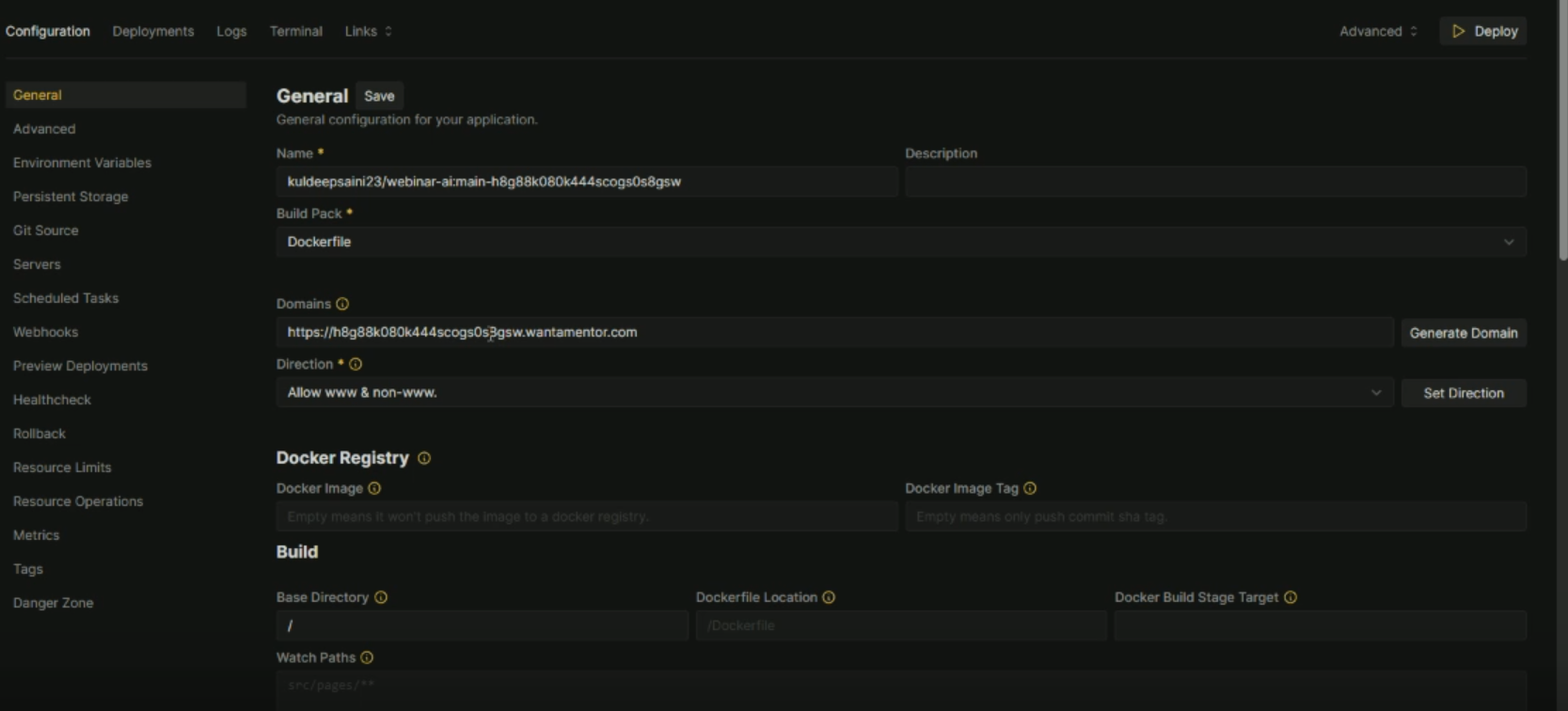The width and height of the screenshot is (1568, 711).
Task: Click the Docker Build Stage Target info icon
Action: [x=1291, y=597]
